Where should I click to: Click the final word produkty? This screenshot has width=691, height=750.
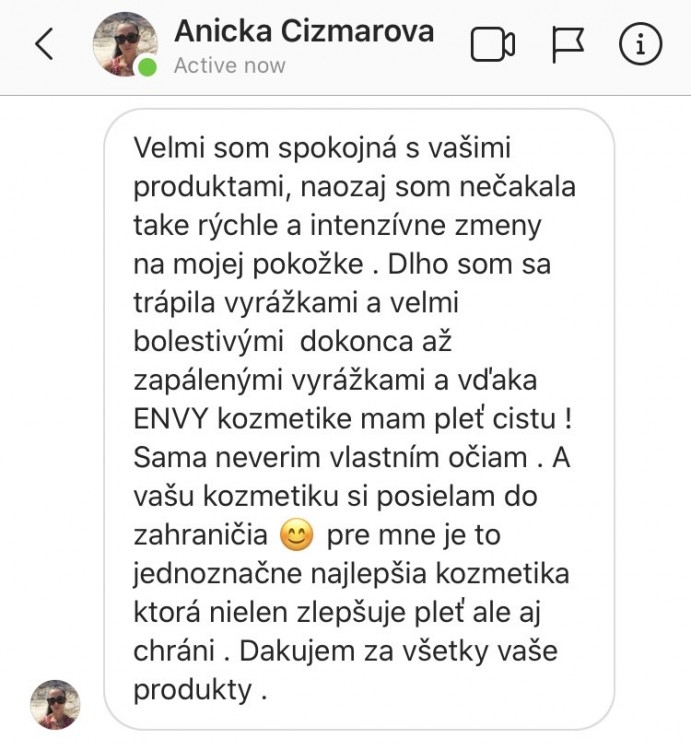point(192,691)
